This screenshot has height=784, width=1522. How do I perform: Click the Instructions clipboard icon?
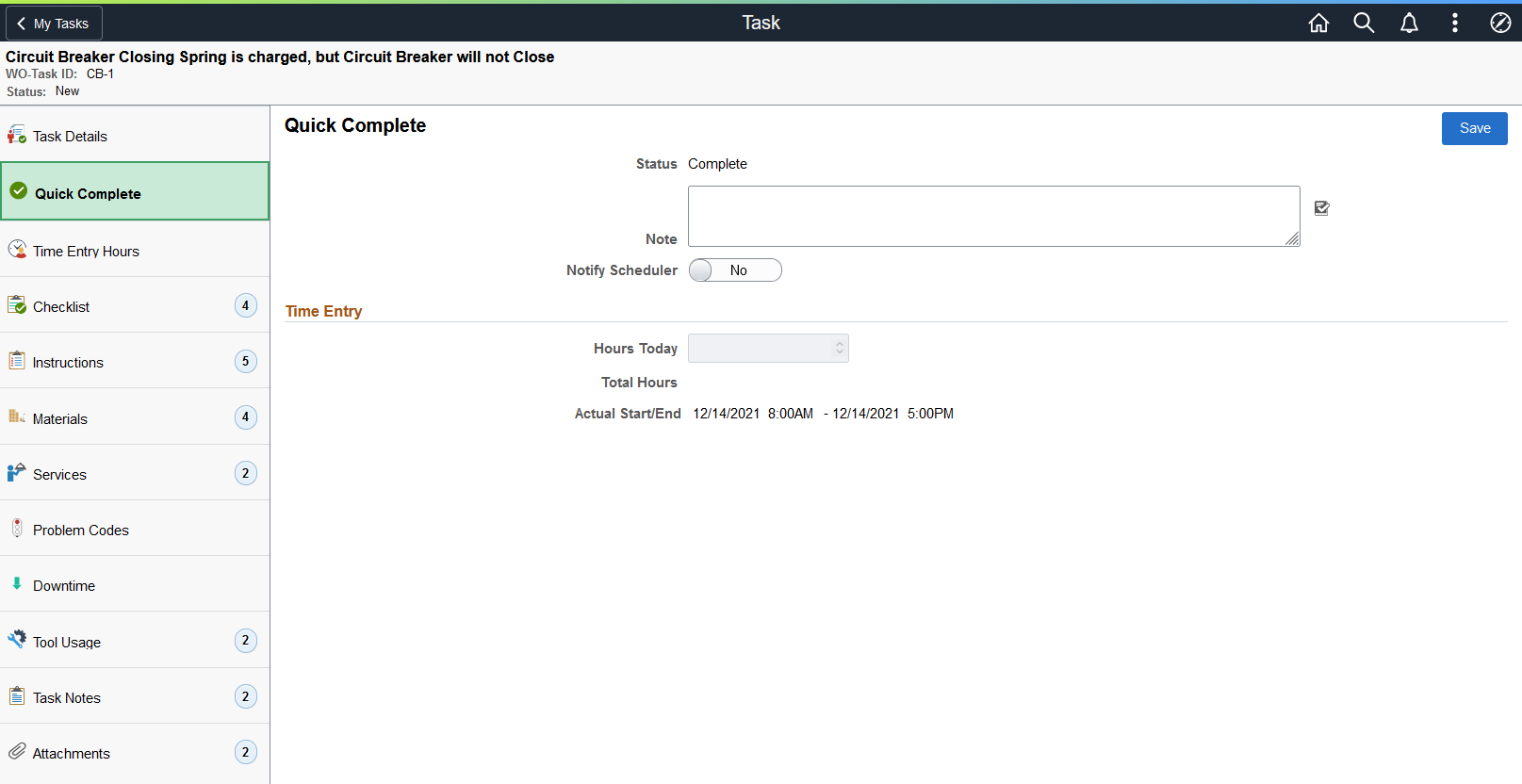click(x=17, y=360)
